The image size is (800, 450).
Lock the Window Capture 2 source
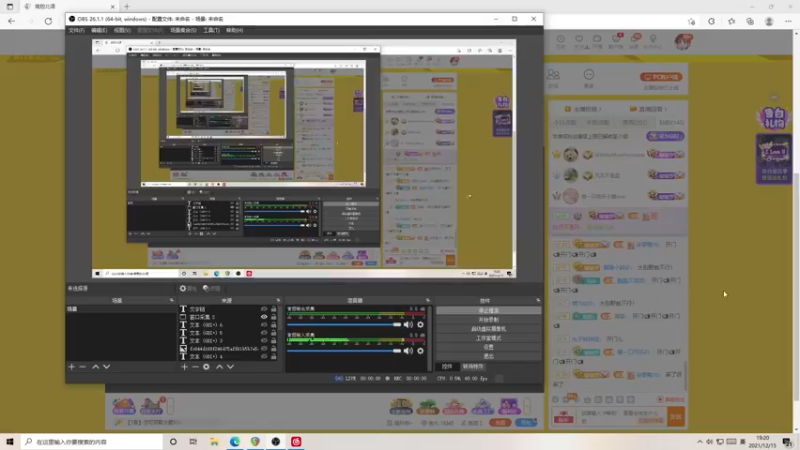click(x=273, y=317)
